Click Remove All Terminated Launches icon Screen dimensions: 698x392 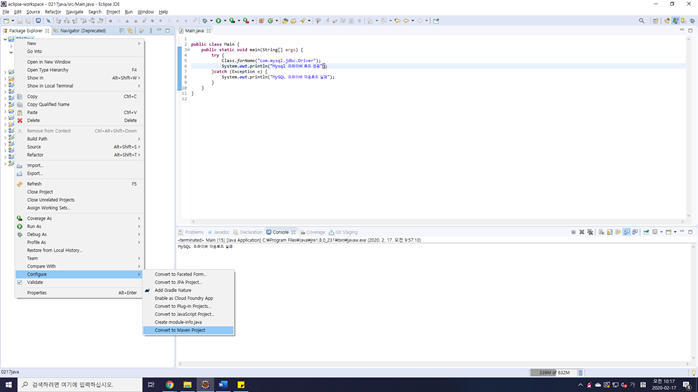[x=590, y=232]
